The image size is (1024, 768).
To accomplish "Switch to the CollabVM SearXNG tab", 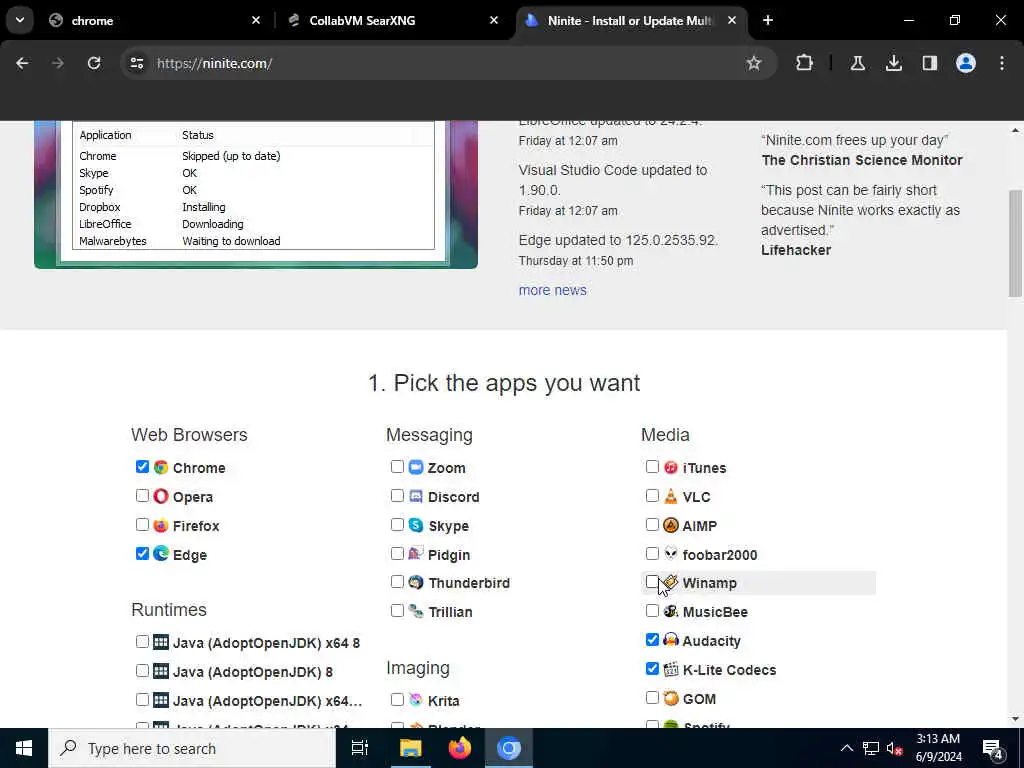I will [392, 20].
